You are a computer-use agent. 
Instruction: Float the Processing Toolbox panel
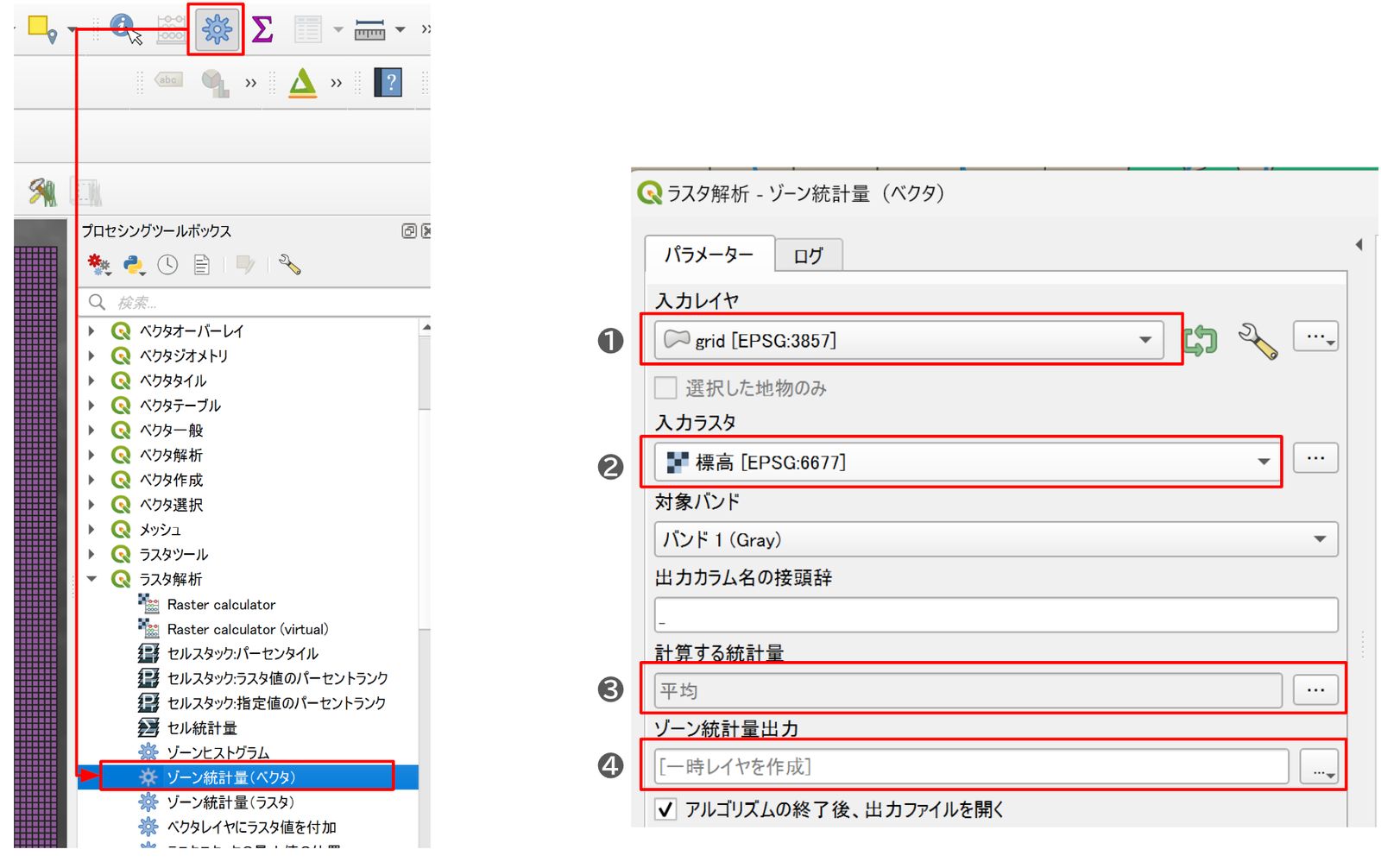[409, 231]
